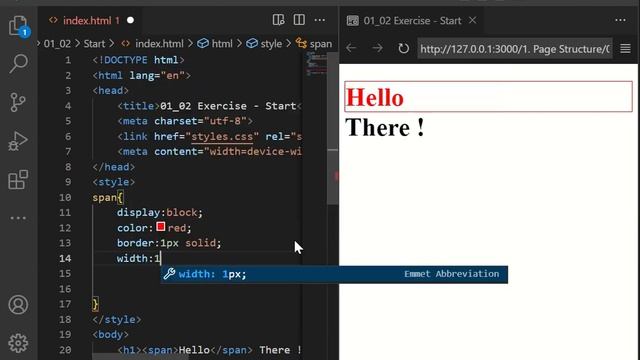This screenshot has width=640, height=360.
Task: Click the There ! text in preview
Action: coord(385,127)
